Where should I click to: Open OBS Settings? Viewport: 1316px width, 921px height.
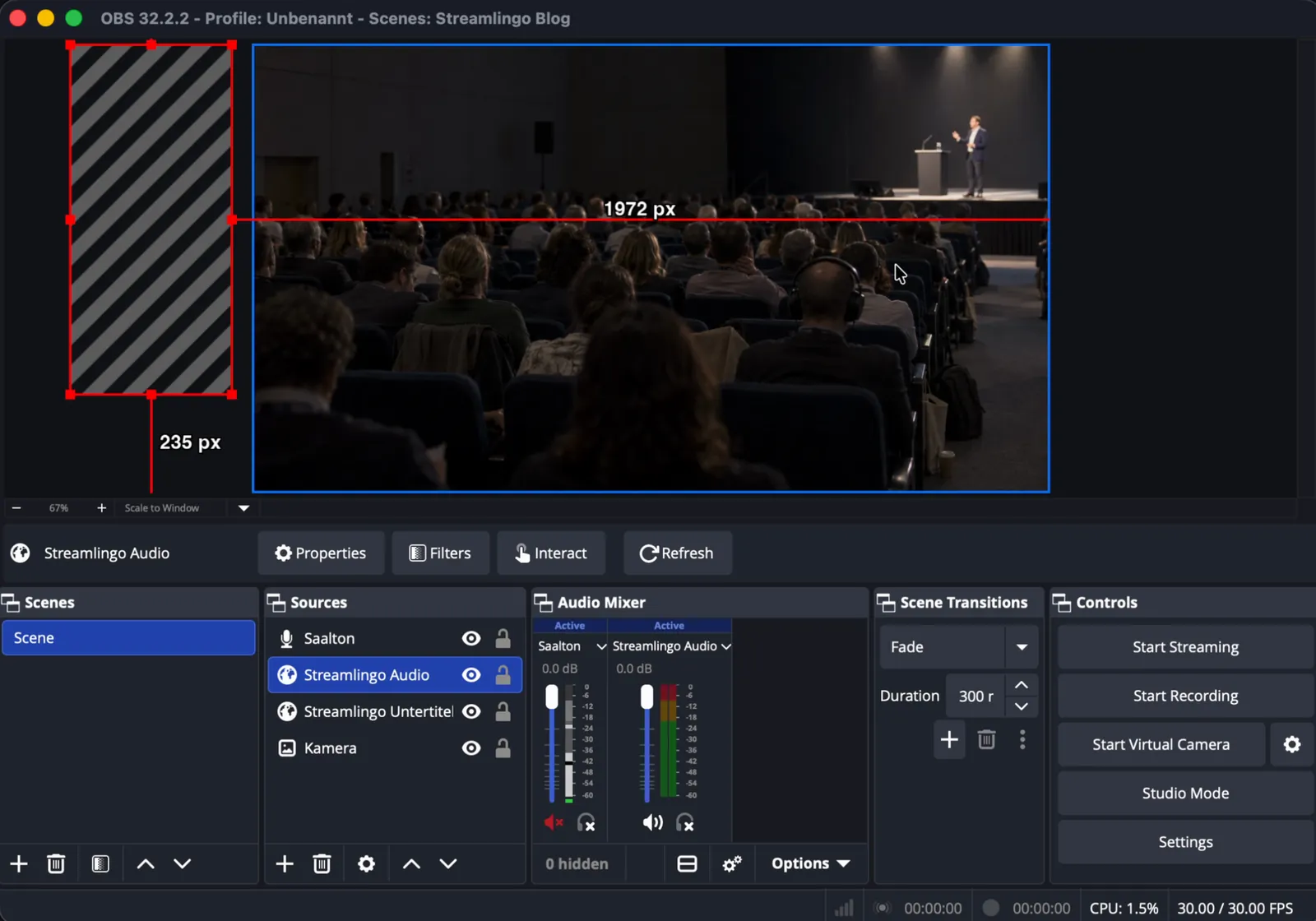coord(1185,842)
